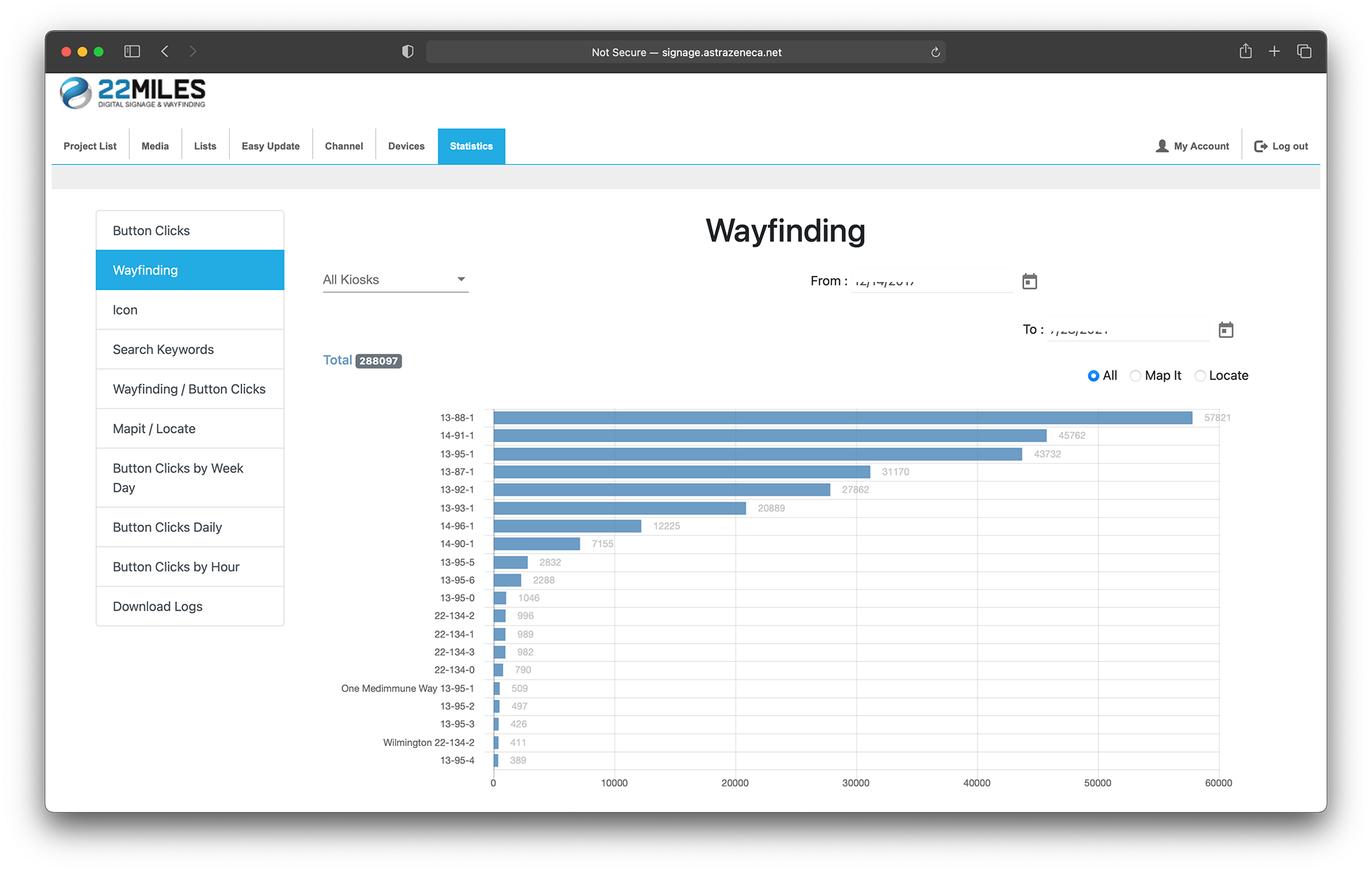Open the To date calendar picker icon
1372x872 pixels.
[x=1225, y=330]
